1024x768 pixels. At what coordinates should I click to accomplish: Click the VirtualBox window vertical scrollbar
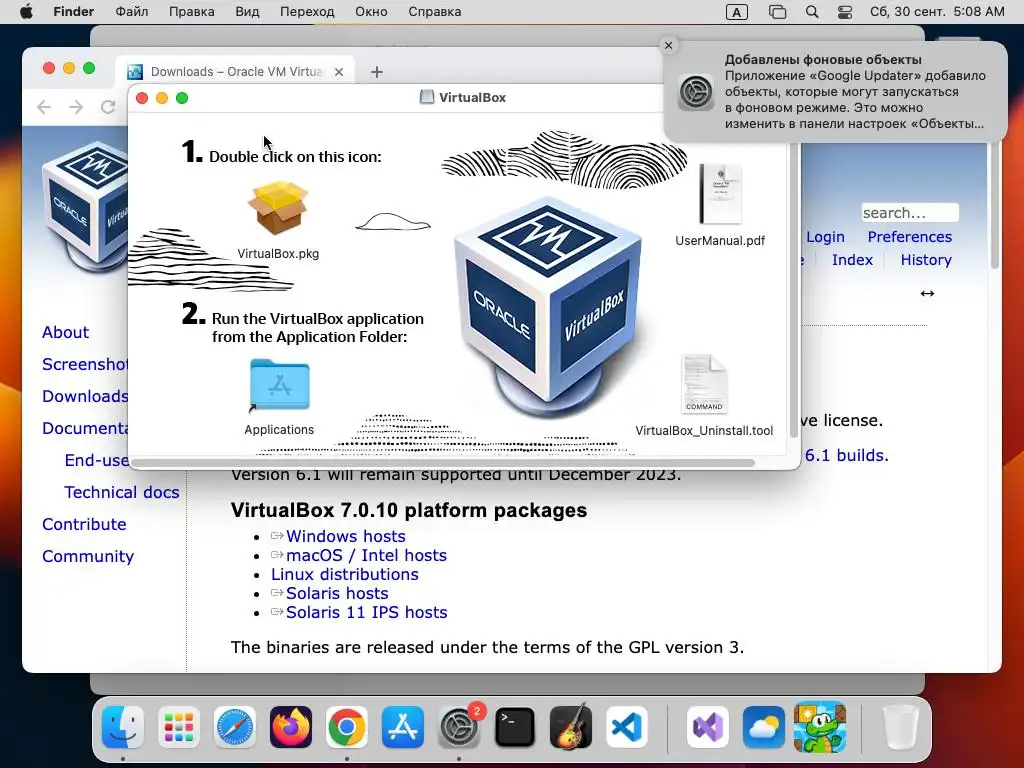tap(794, 291)
